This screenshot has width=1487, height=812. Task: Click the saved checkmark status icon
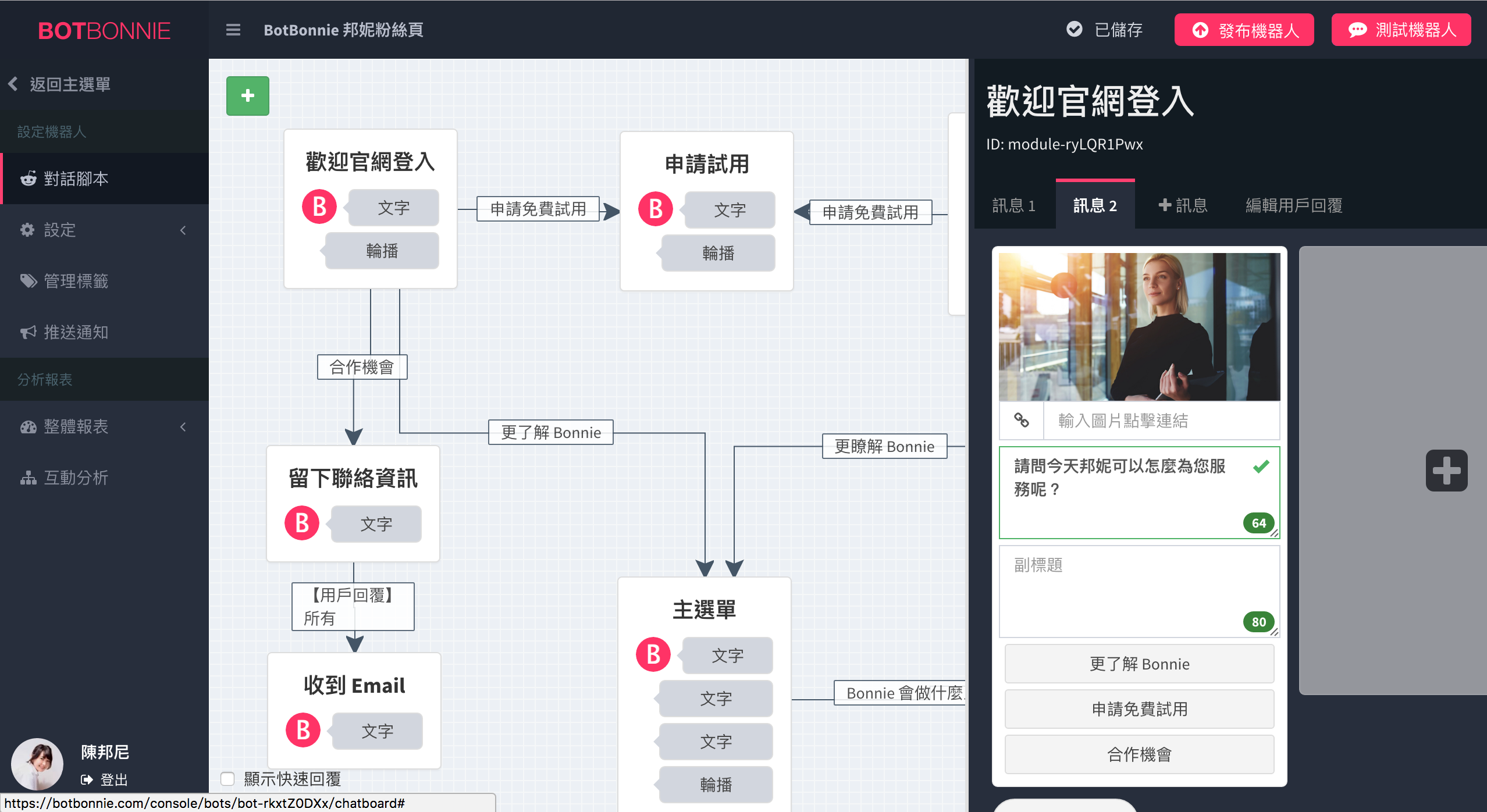pos(1075,29)
